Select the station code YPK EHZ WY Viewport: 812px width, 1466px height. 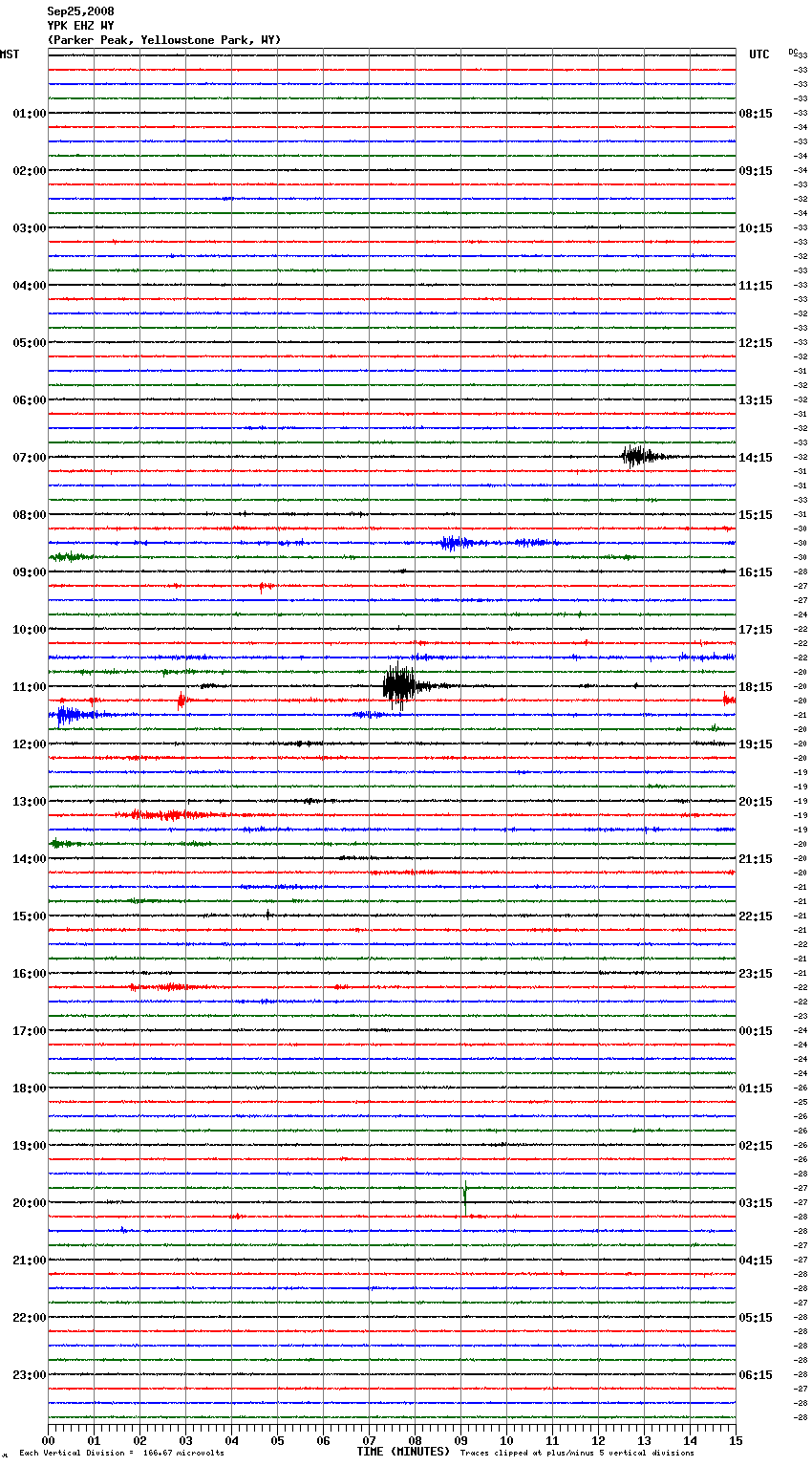pyautogui.click(x=80, y=26)
